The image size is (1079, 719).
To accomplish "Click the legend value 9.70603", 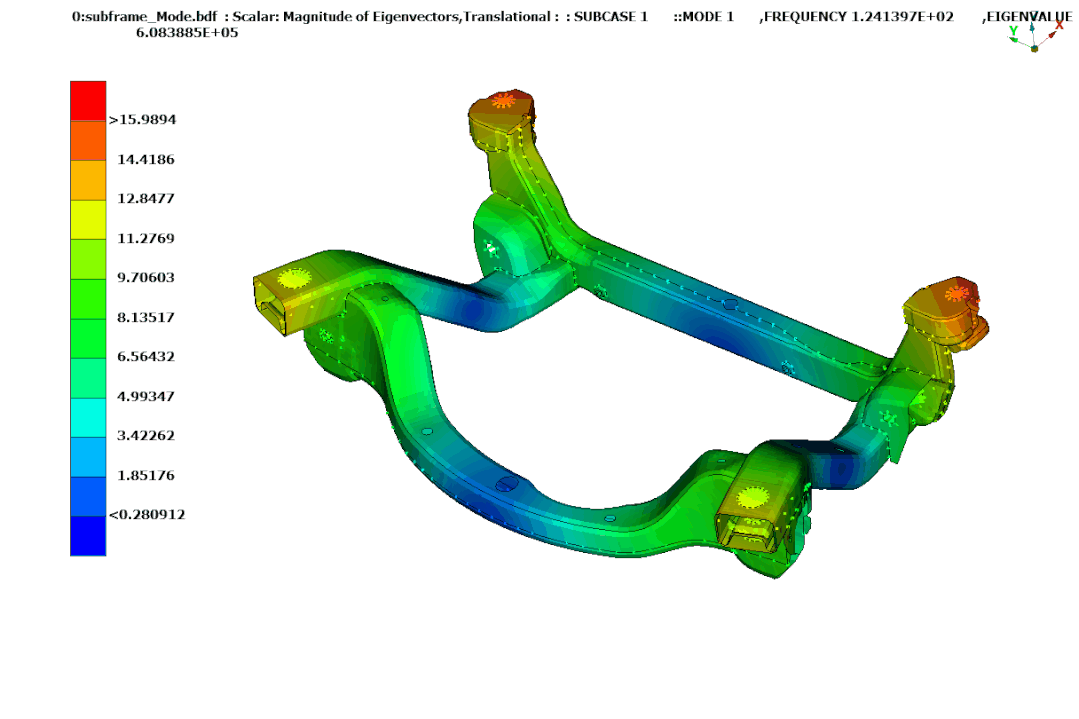I will click(146, 278).
